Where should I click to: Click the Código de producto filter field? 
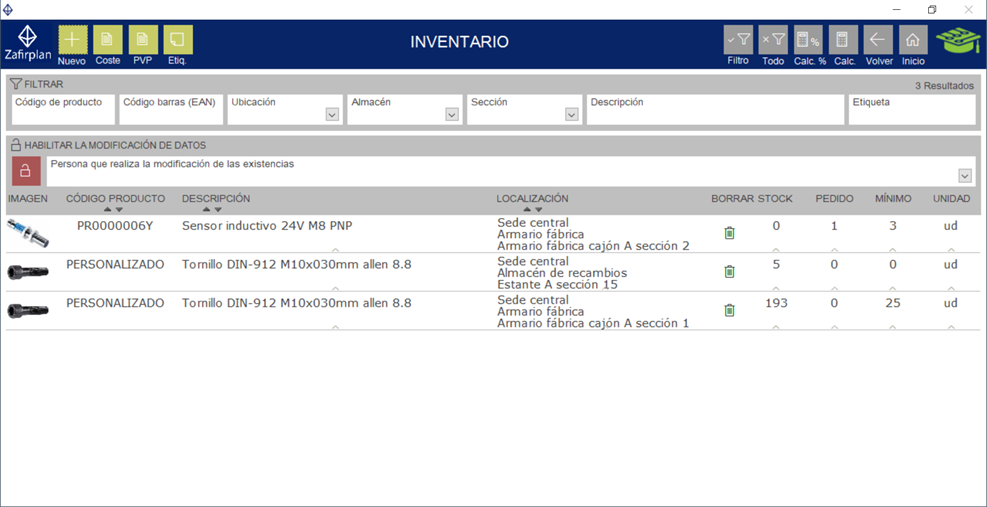tap(63, 110)
